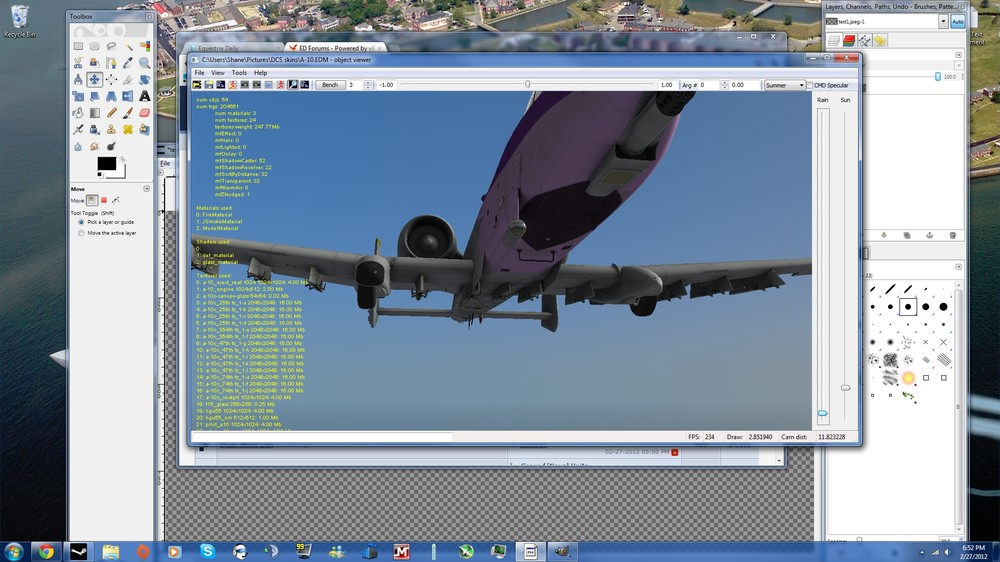The width and height of the screenshot is (1000, 562).
Task: Switch to the Layers tab icon in dock
Action: coord(834,40)
